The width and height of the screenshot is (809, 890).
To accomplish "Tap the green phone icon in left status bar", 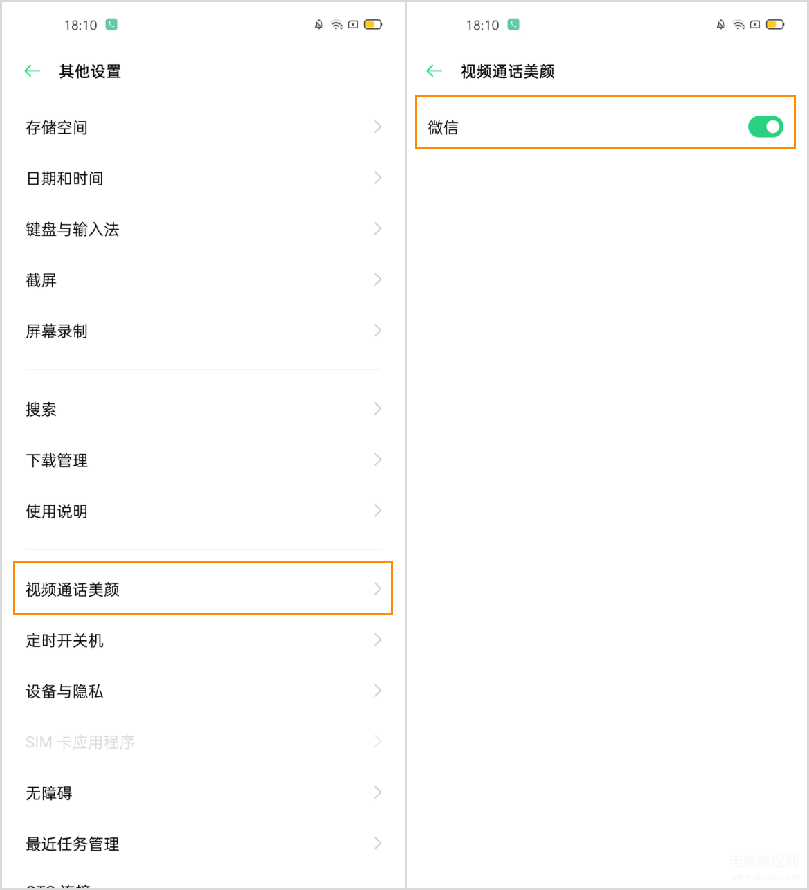I will click(x=112, y=24).
